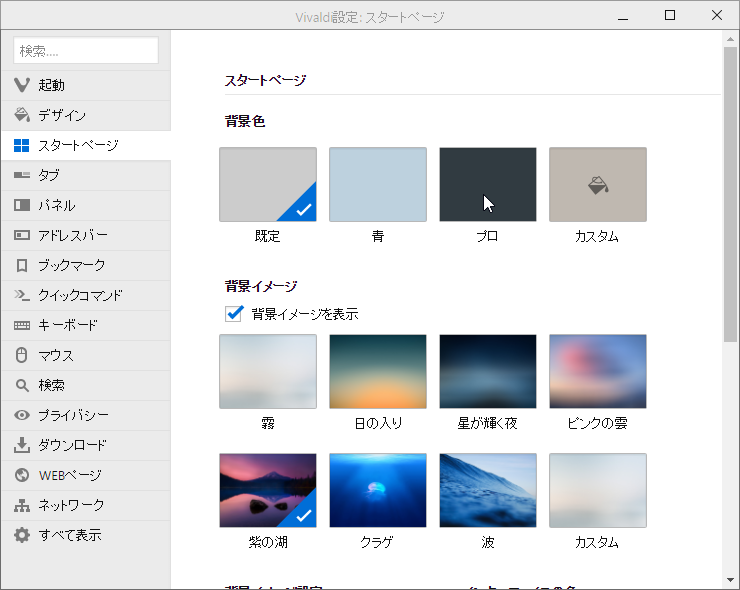Click the クイックコマンド label
The image size is (740, 590).
click(x=80, y=295)
